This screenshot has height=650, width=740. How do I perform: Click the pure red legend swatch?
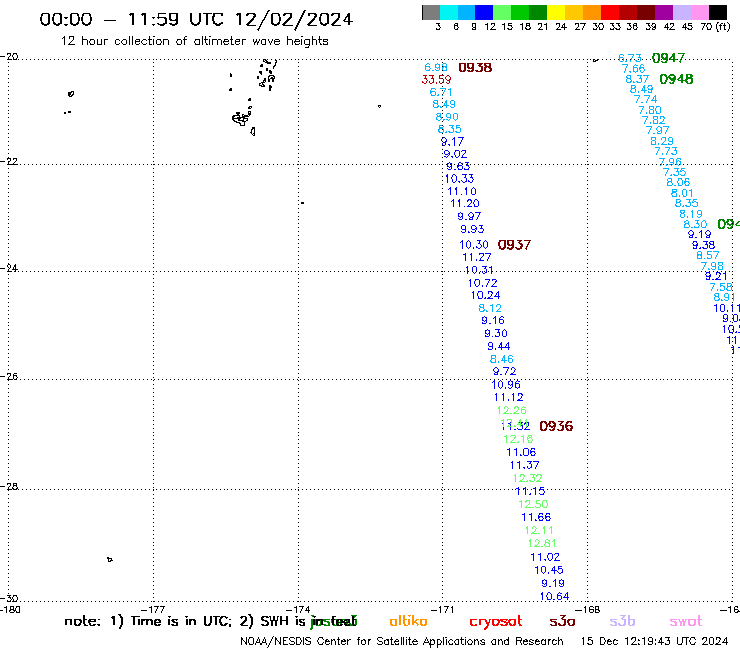click(x=610, y=12)
